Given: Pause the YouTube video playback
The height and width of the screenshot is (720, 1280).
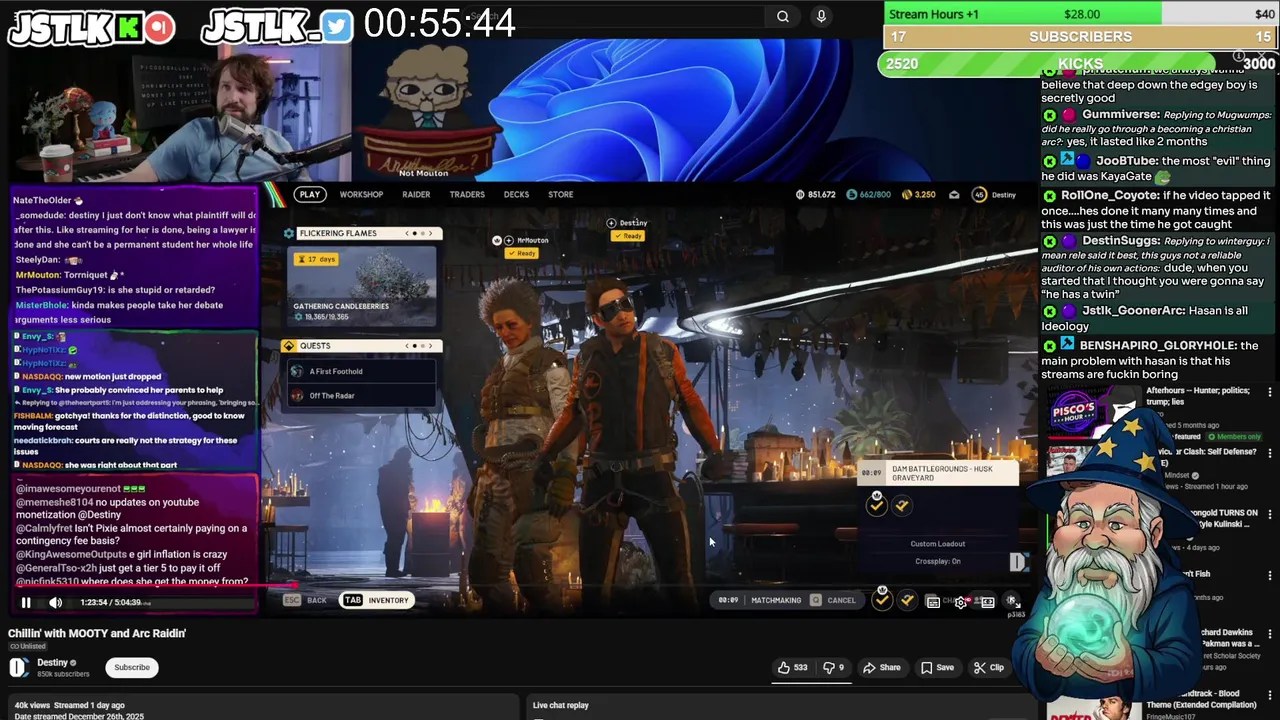Looking at the screenshot, I should pyautogui.click(x=26, y=602).
